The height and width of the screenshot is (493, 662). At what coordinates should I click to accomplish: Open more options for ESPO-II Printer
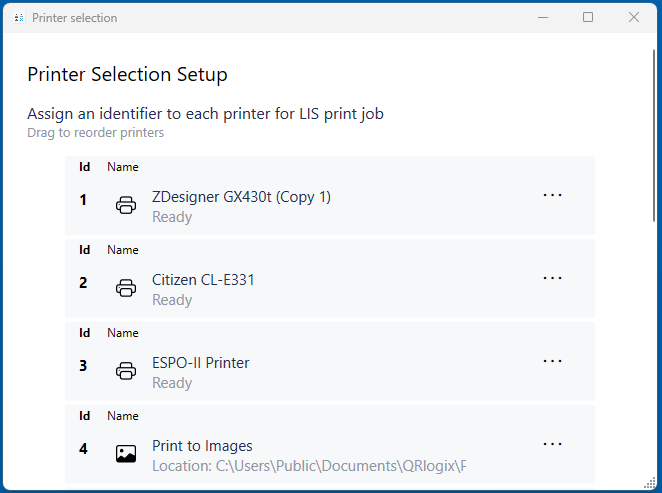(553, 361)
